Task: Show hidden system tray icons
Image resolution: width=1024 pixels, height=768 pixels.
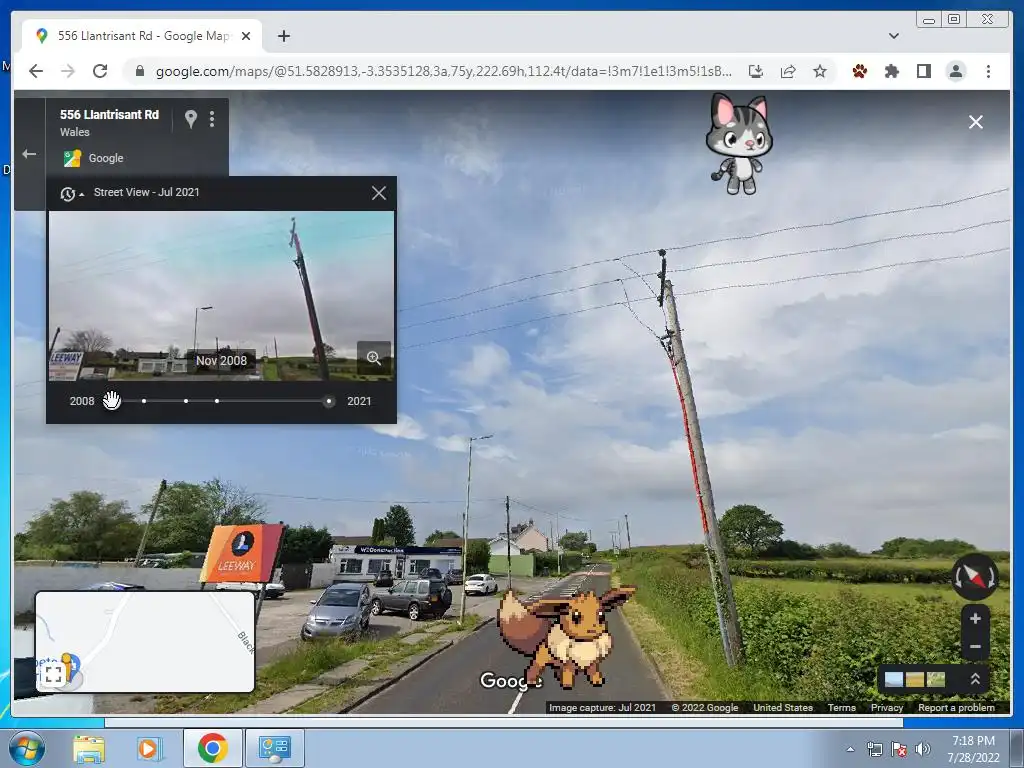Action: (x=850, y=749)
